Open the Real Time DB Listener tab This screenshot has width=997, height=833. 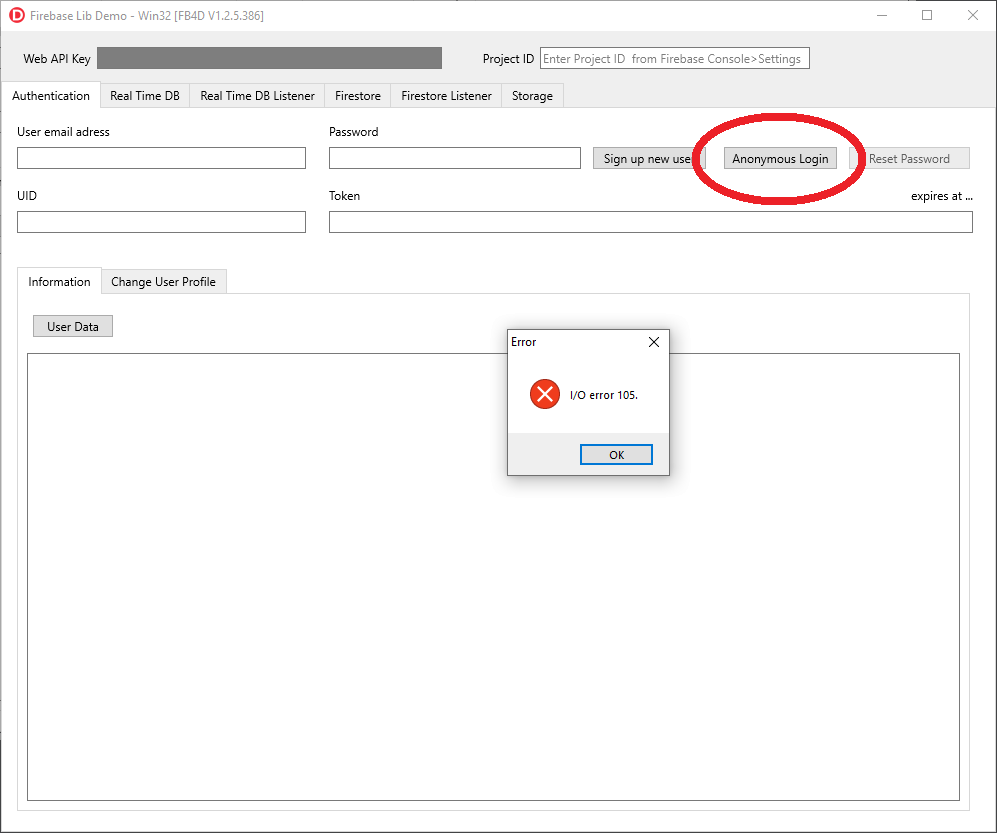pyautogui.click(x=258, y=95)
